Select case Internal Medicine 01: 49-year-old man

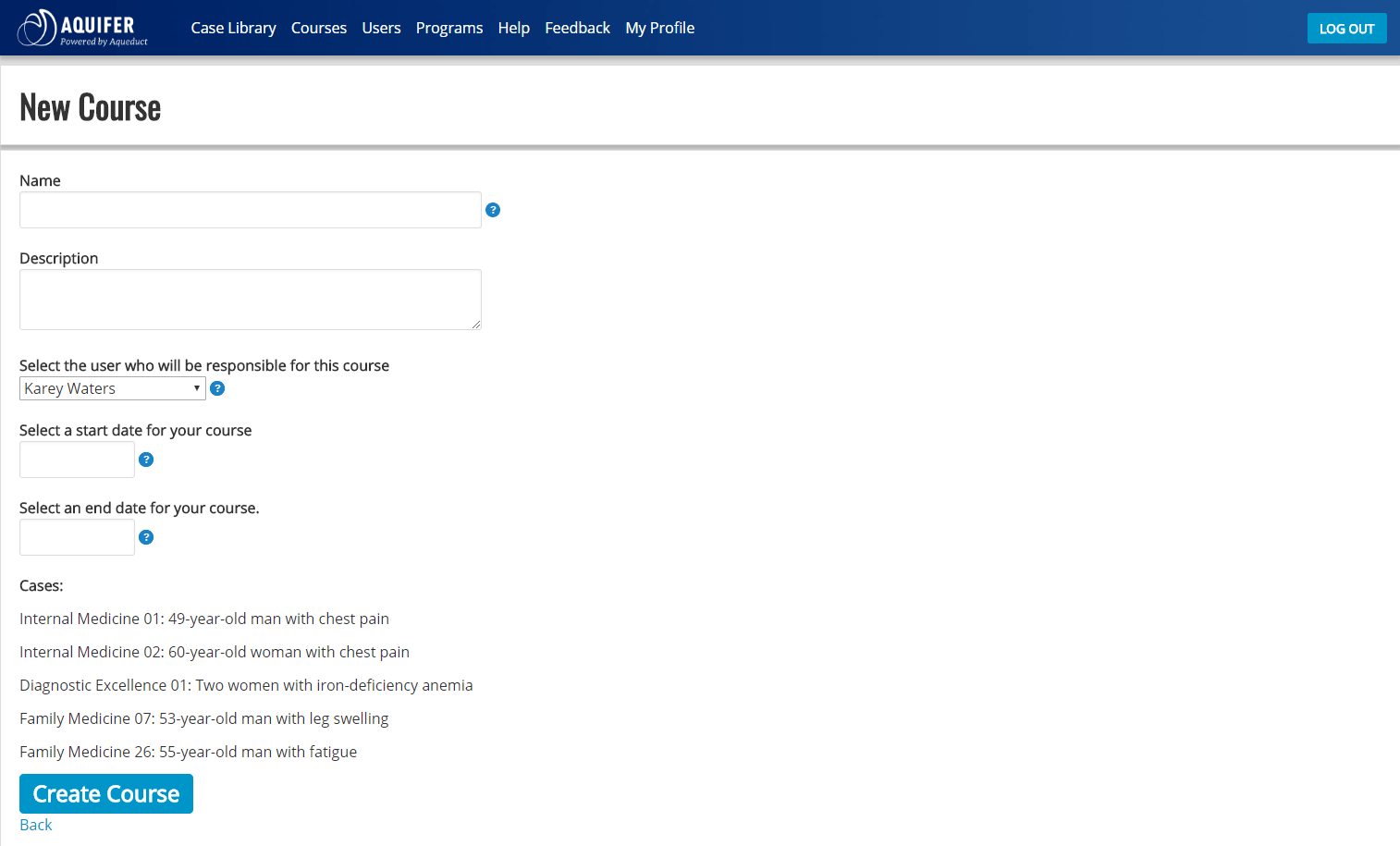point(204,619)
